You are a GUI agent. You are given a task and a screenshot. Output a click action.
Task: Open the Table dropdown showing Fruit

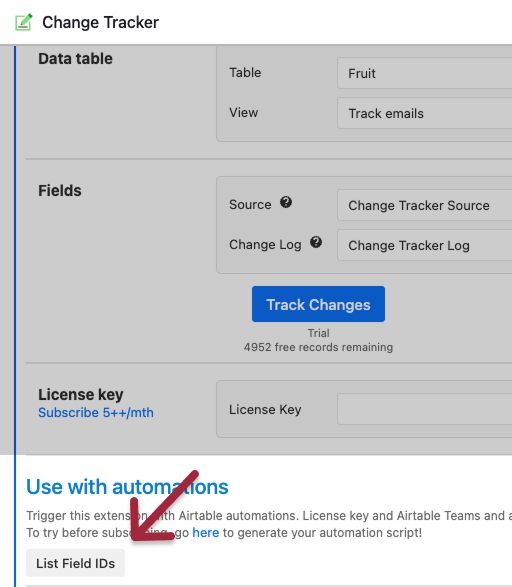pyautogui.click(x=424, y=73)
